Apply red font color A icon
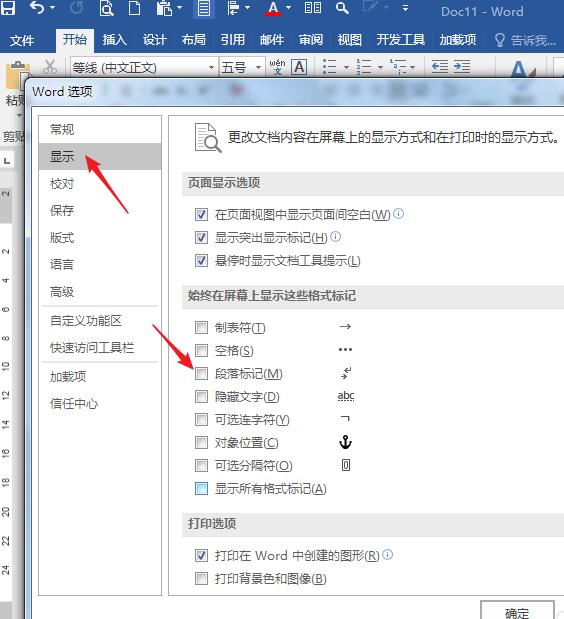 pos(273,8)
